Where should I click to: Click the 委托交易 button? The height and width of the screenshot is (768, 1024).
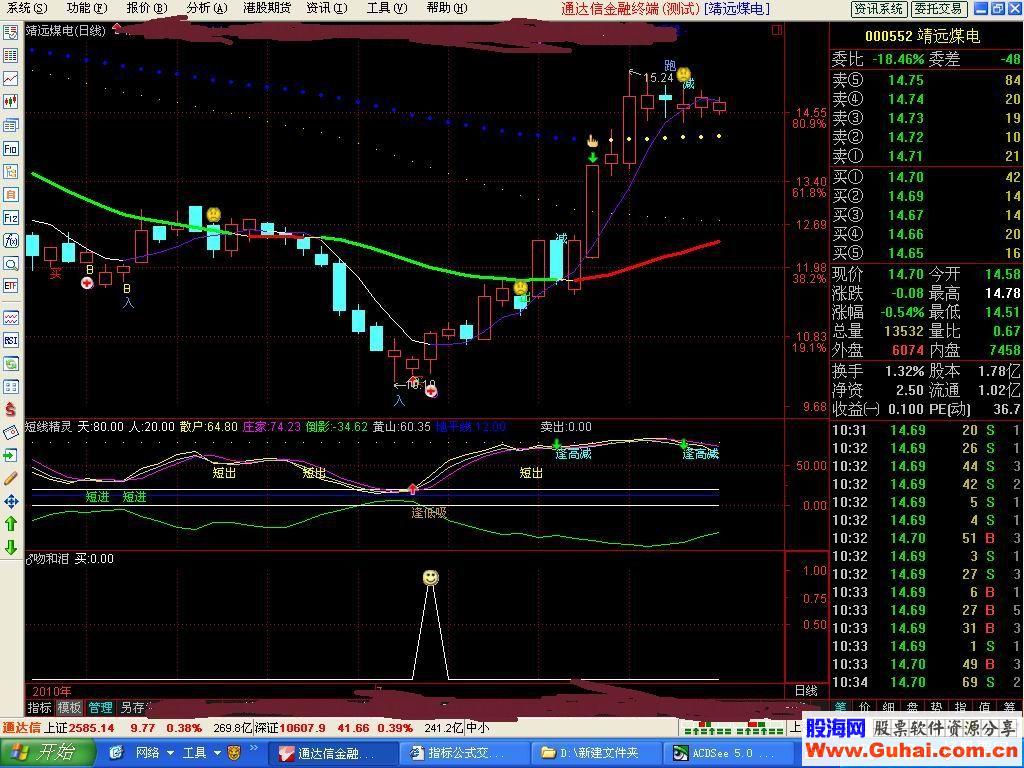[x=938, y=8]
